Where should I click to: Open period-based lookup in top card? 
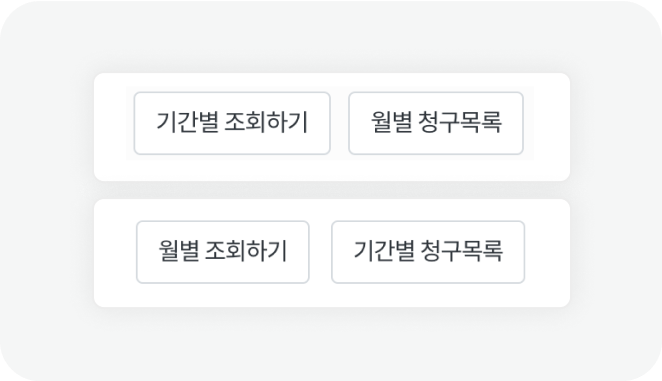[x=232, y=123]
